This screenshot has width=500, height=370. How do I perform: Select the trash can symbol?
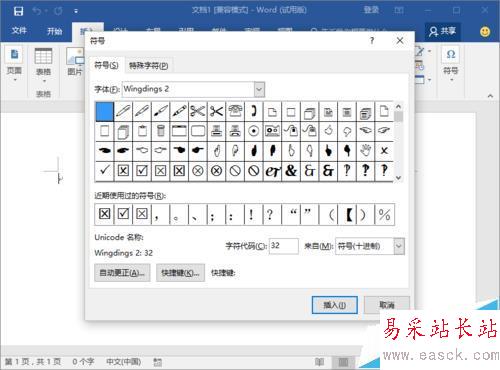160,131
